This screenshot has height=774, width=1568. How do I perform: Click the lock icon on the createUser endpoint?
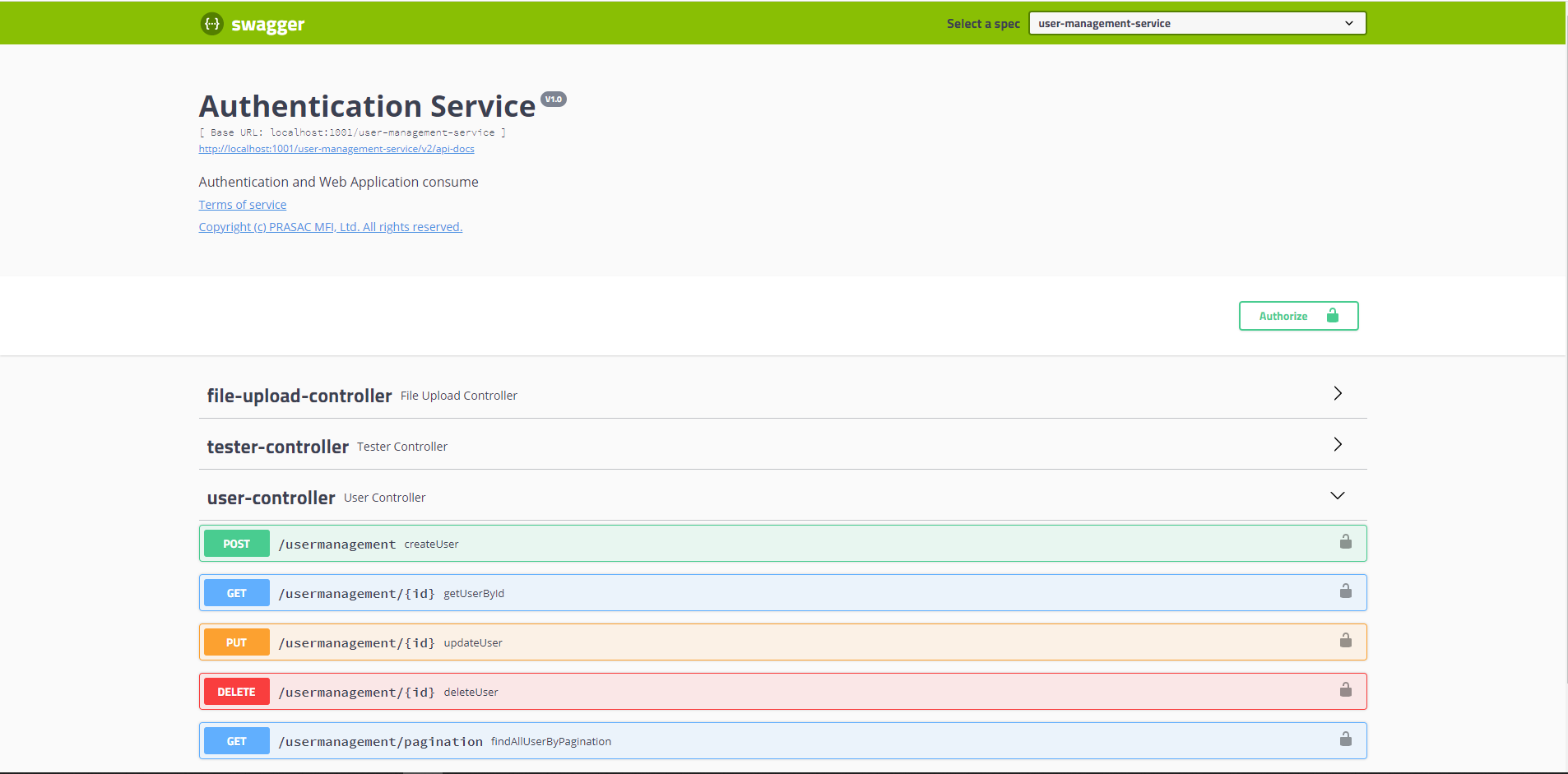[1345, 541]
